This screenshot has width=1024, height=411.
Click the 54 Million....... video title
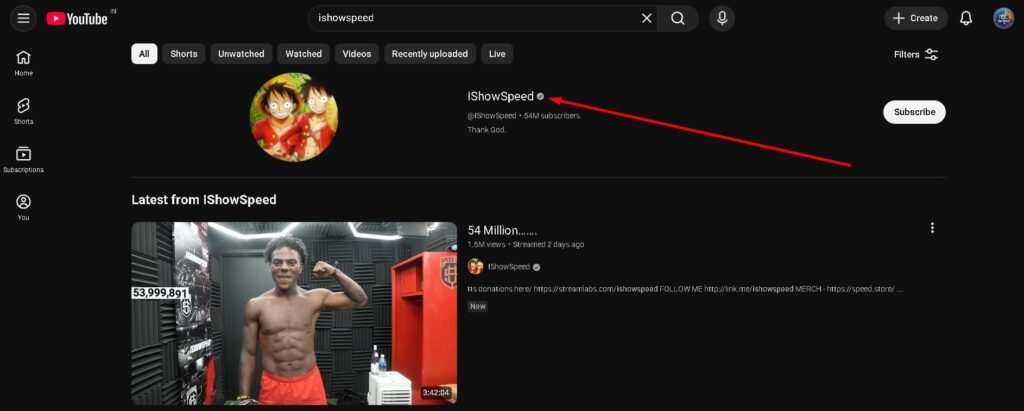pyautogui.click(x=502, y=230)
